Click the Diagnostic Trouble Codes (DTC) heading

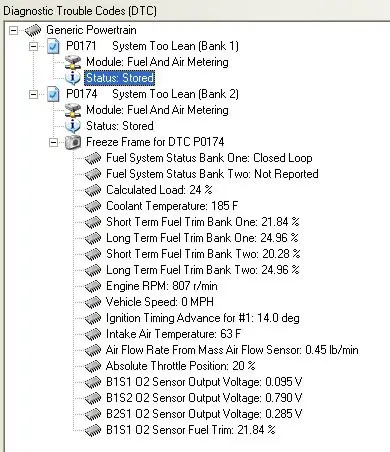click(80, 11)
